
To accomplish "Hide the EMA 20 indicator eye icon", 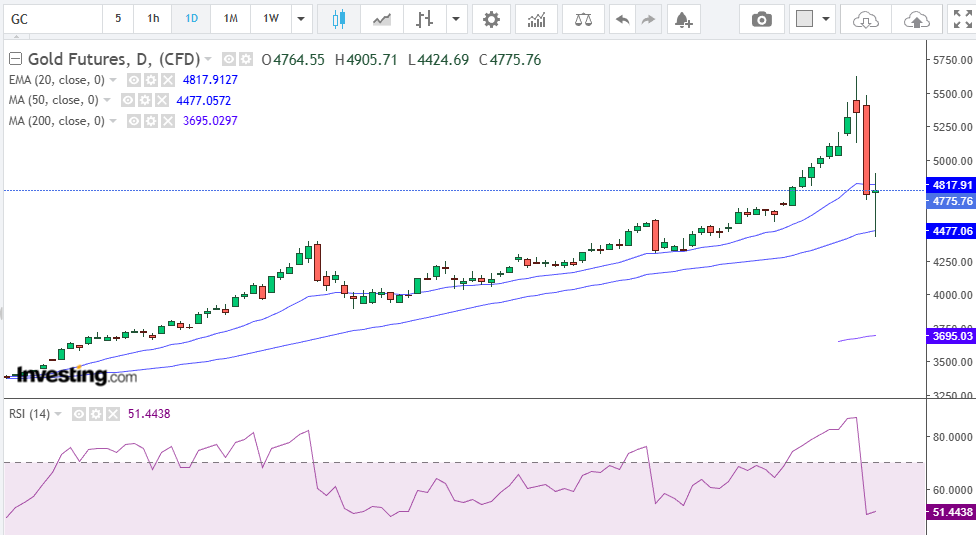I will [x=133, y=80].
